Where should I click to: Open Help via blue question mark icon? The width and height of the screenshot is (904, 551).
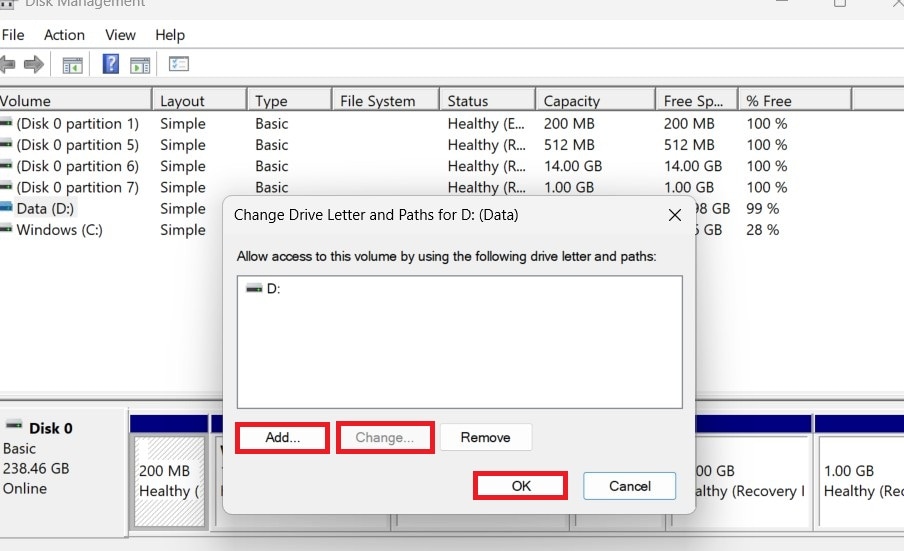pyautogui.click(x=111, y=63)
